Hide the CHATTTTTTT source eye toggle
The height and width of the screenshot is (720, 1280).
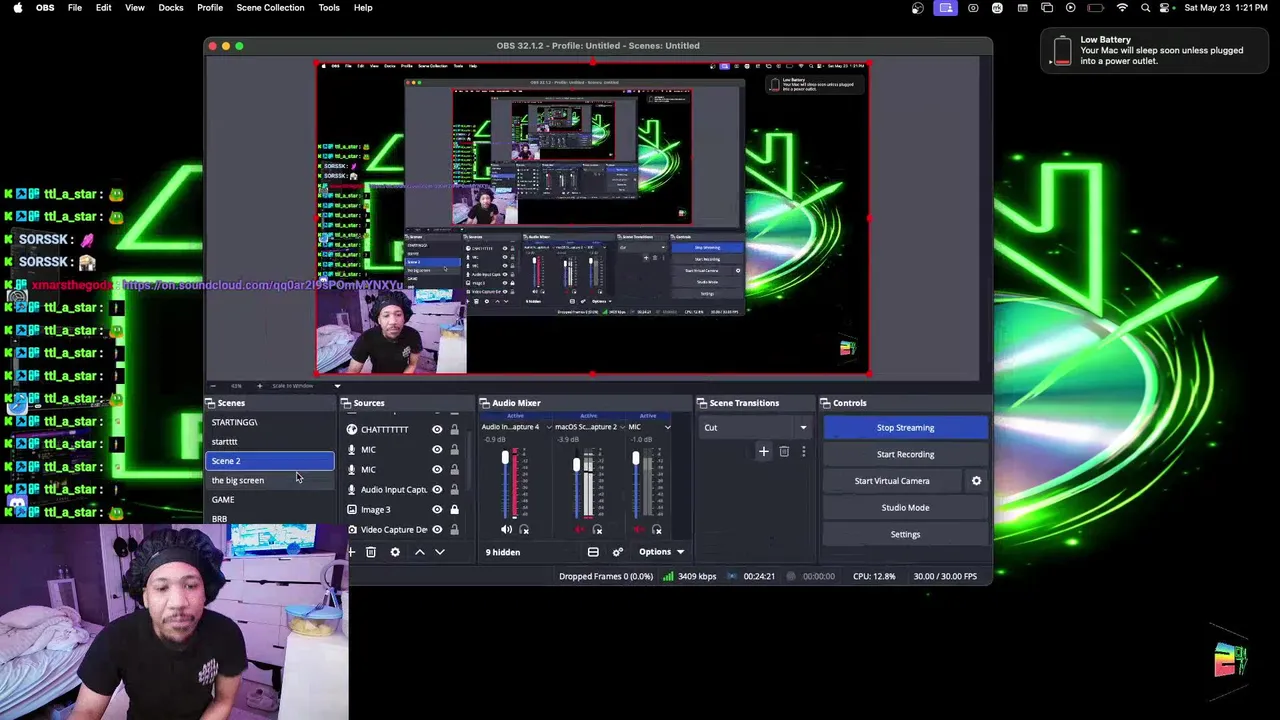437,429
